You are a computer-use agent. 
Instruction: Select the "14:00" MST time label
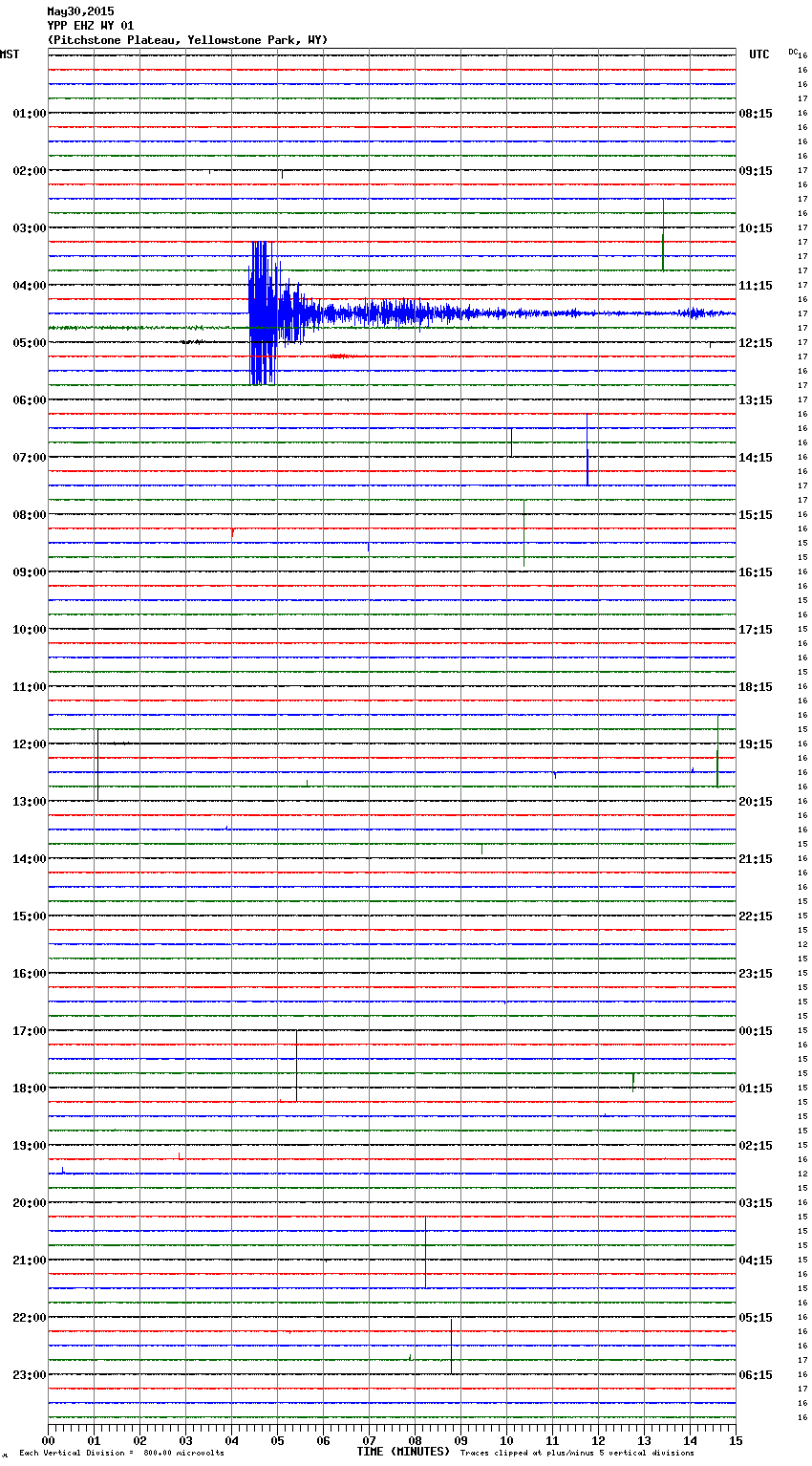point(30,859)
